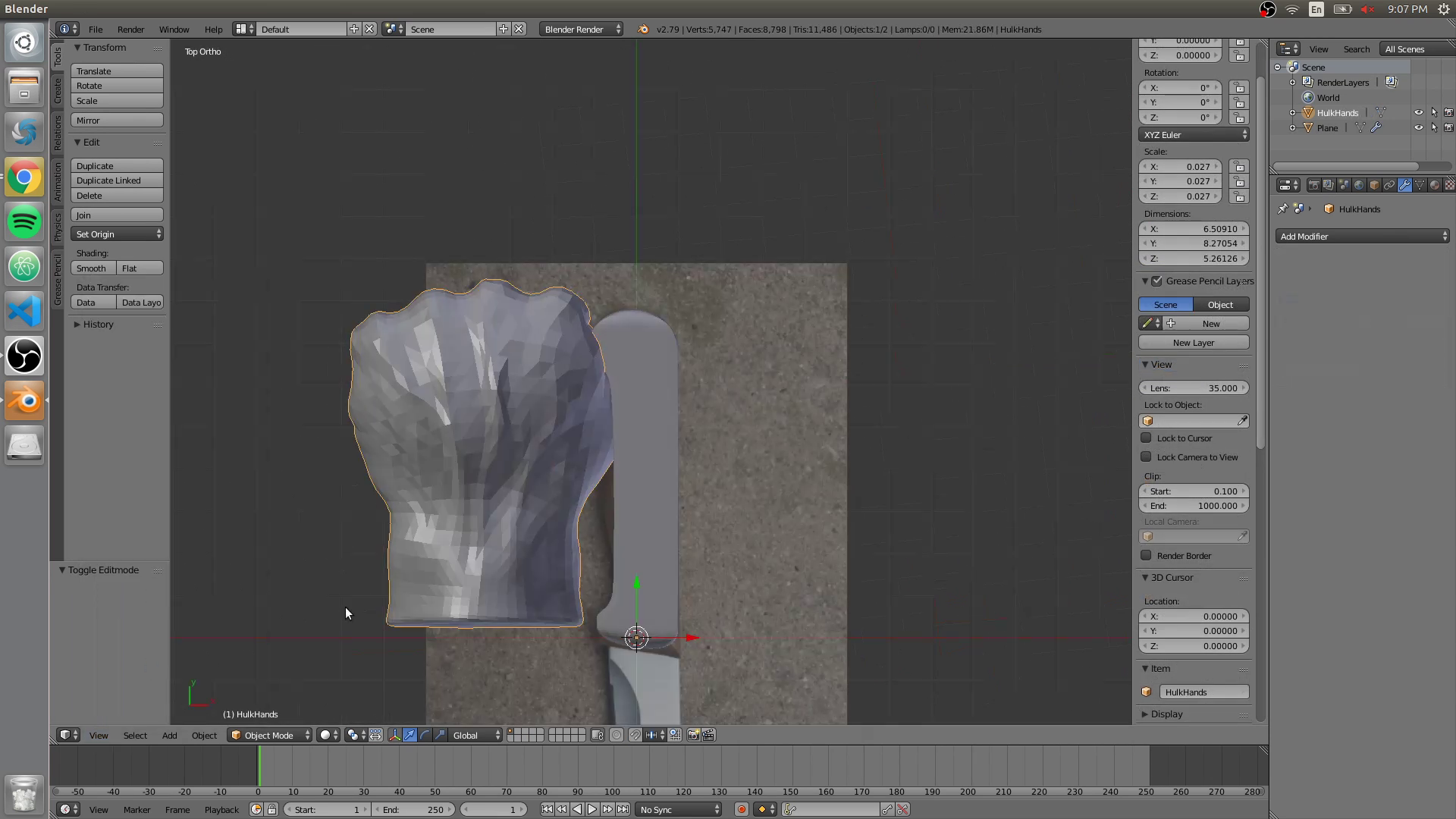Toggle Grease Pencil Layers checkbox
This screenshot has height=819, width=1456.
click(1157, 281)
